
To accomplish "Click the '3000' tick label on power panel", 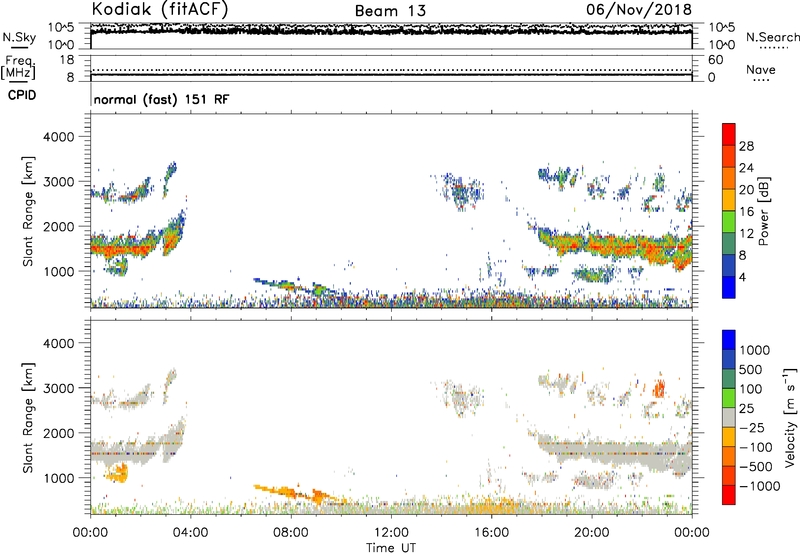I will click(59, 182).
